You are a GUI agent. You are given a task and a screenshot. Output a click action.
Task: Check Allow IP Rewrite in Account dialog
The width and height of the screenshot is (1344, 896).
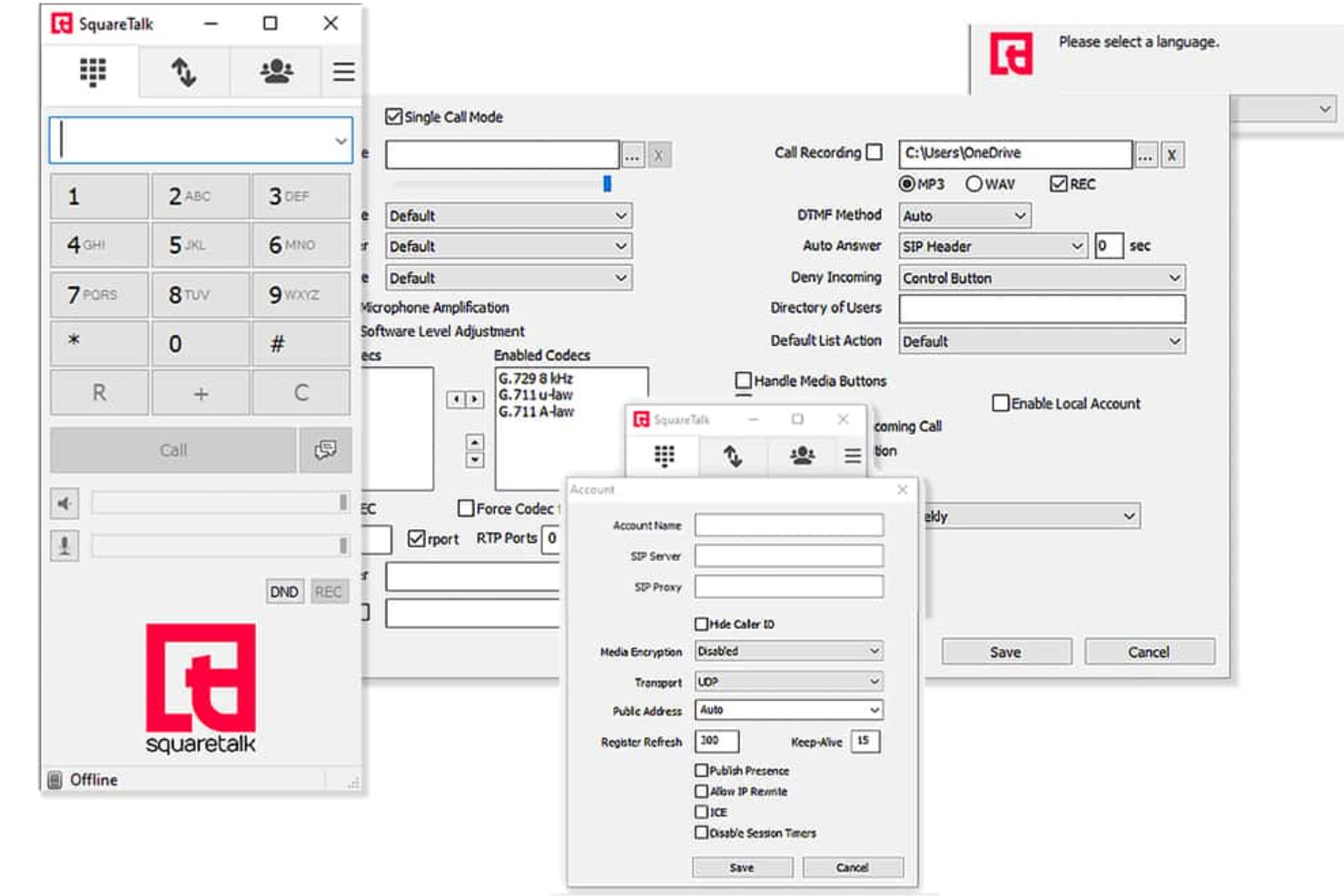(701, 791)
